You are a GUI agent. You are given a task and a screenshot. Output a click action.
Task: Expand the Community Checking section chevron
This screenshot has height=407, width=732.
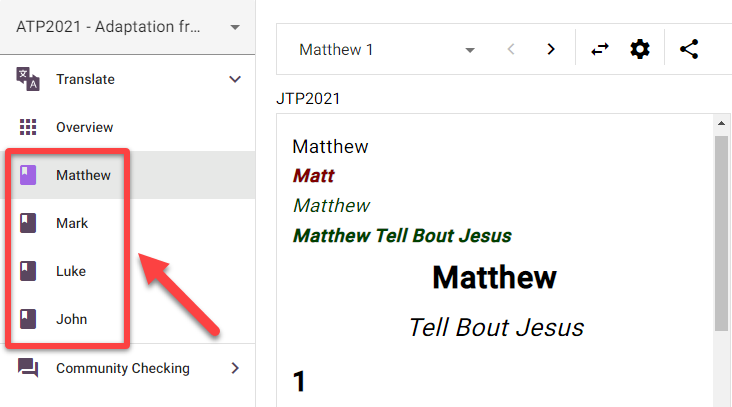(236, 368)
